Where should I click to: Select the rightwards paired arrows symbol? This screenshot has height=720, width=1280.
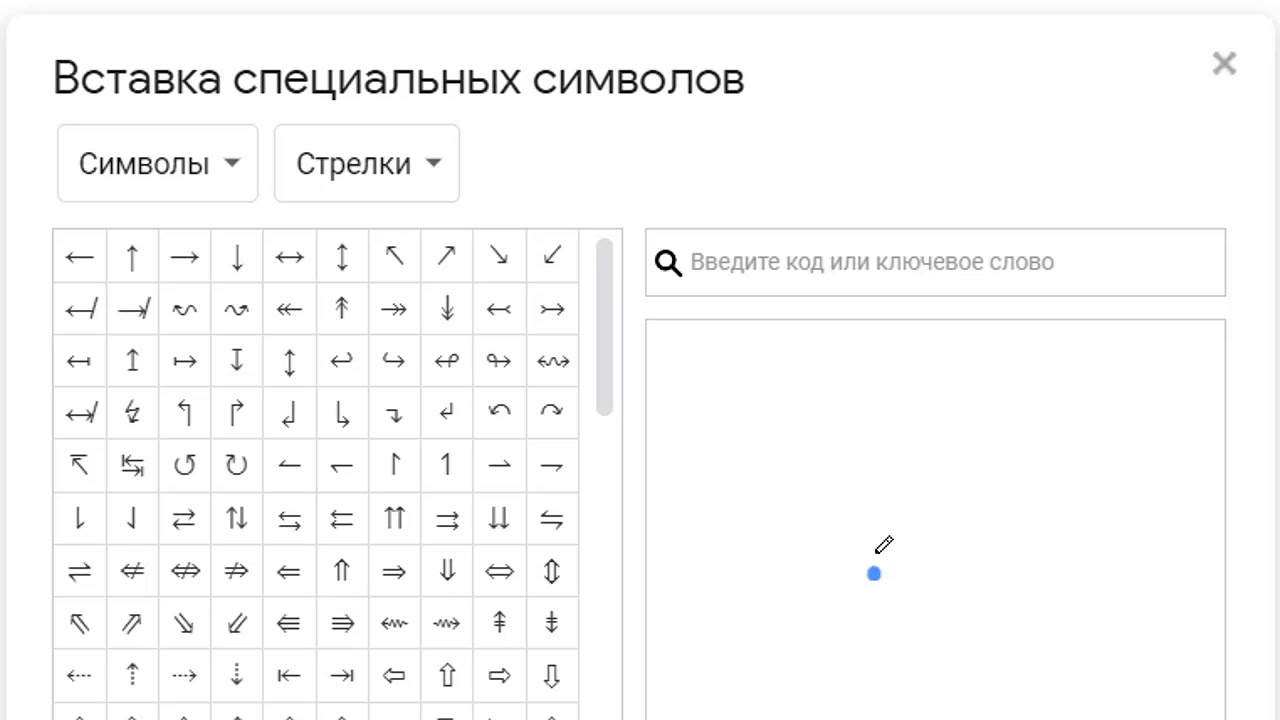[447, 518]
